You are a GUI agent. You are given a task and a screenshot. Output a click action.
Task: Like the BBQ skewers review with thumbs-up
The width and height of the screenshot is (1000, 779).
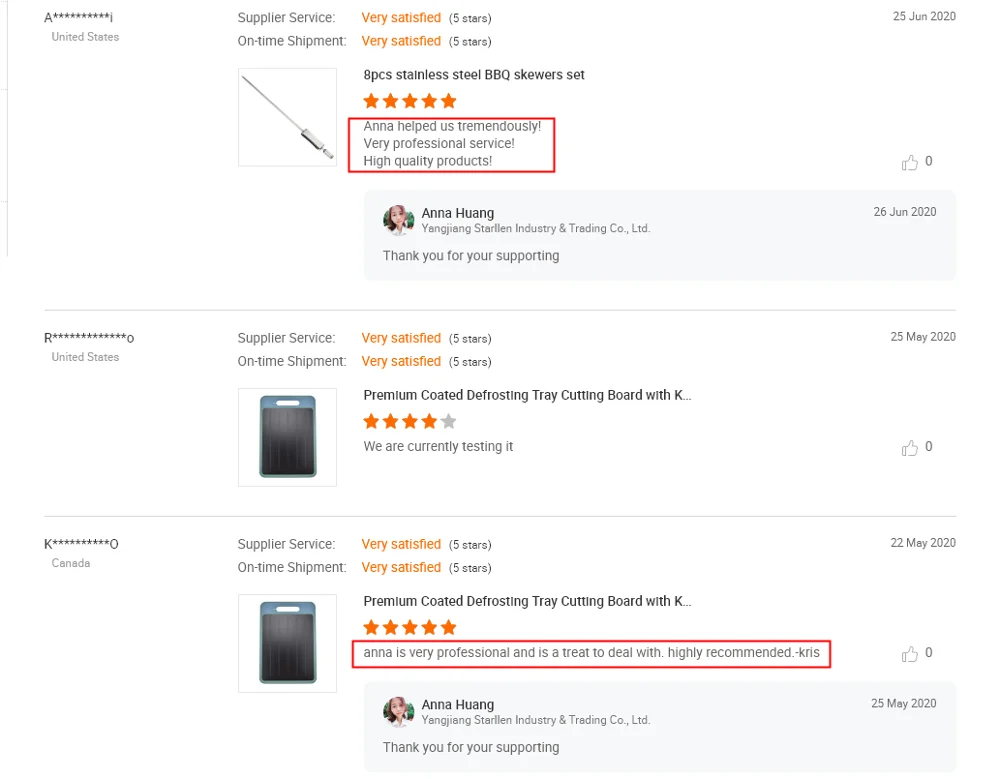coord(909,162)
